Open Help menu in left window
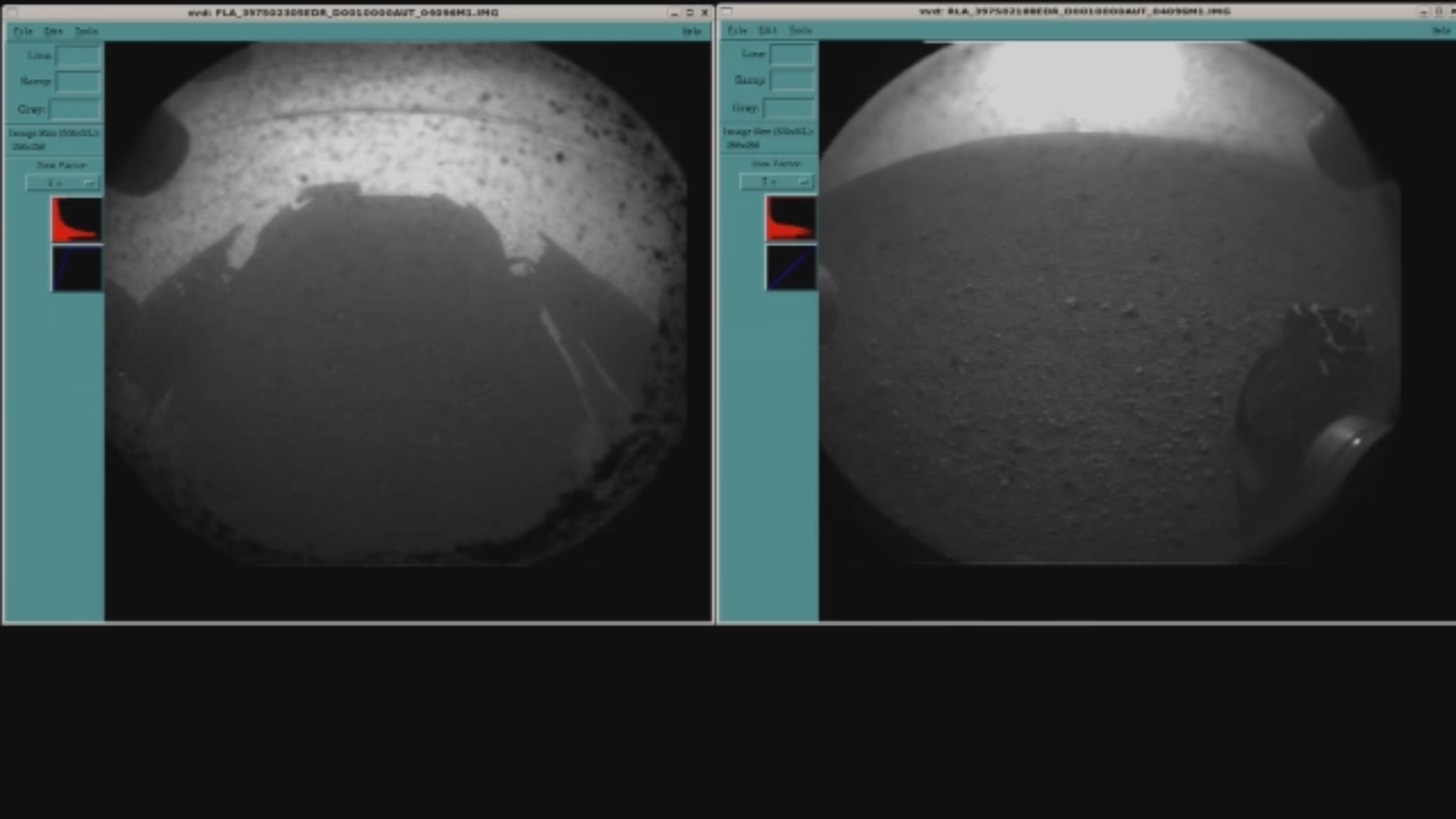The image size is (1456, 819). [x=691, y=31]
